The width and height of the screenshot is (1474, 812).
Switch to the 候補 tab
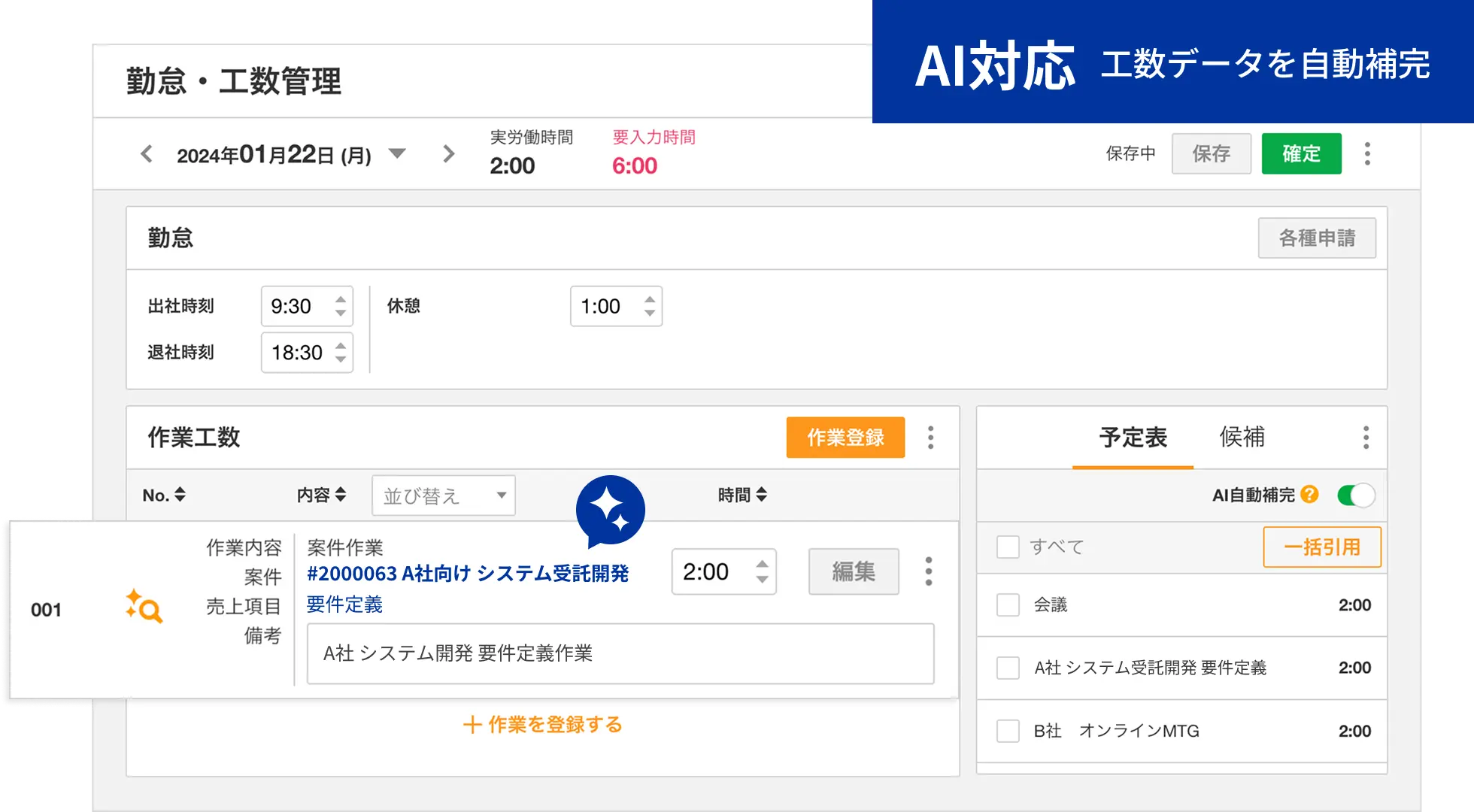(x=1242, y=438)
